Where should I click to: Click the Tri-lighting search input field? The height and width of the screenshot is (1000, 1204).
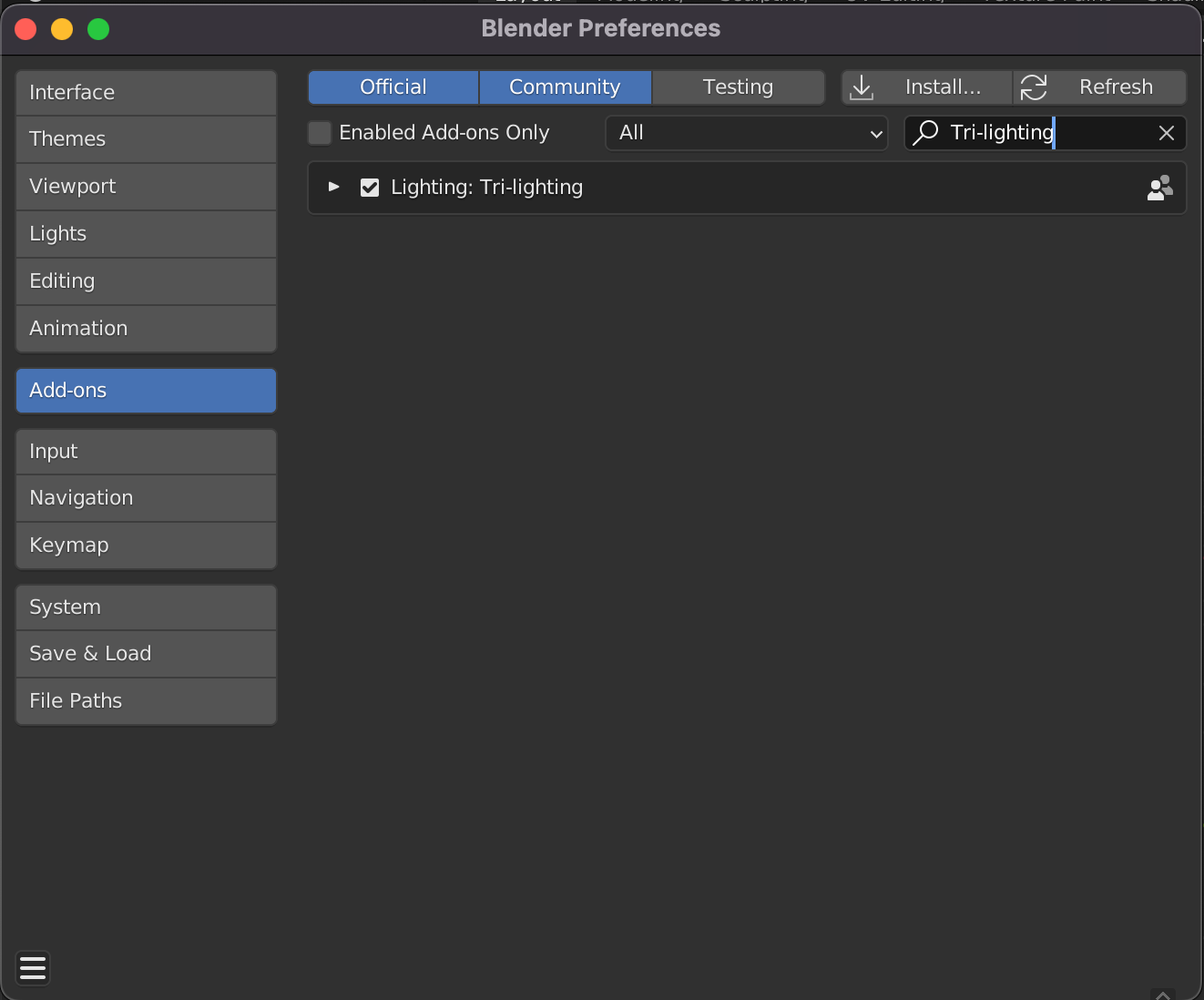1046,133
